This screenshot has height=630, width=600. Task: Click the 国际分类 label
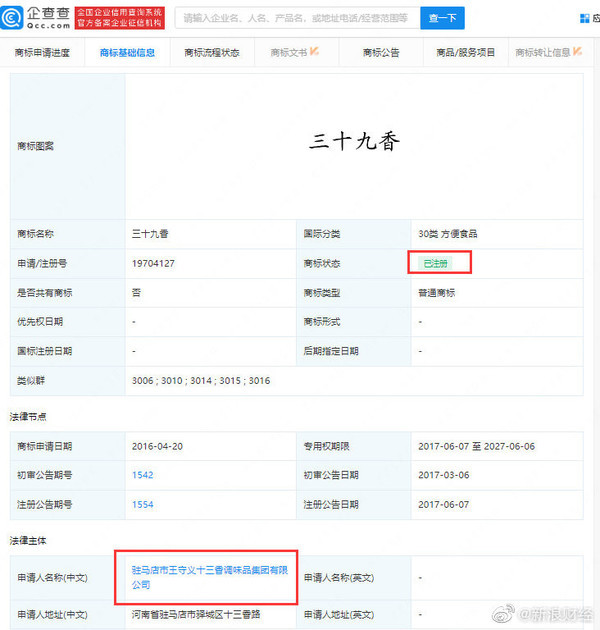click(322, 234)
